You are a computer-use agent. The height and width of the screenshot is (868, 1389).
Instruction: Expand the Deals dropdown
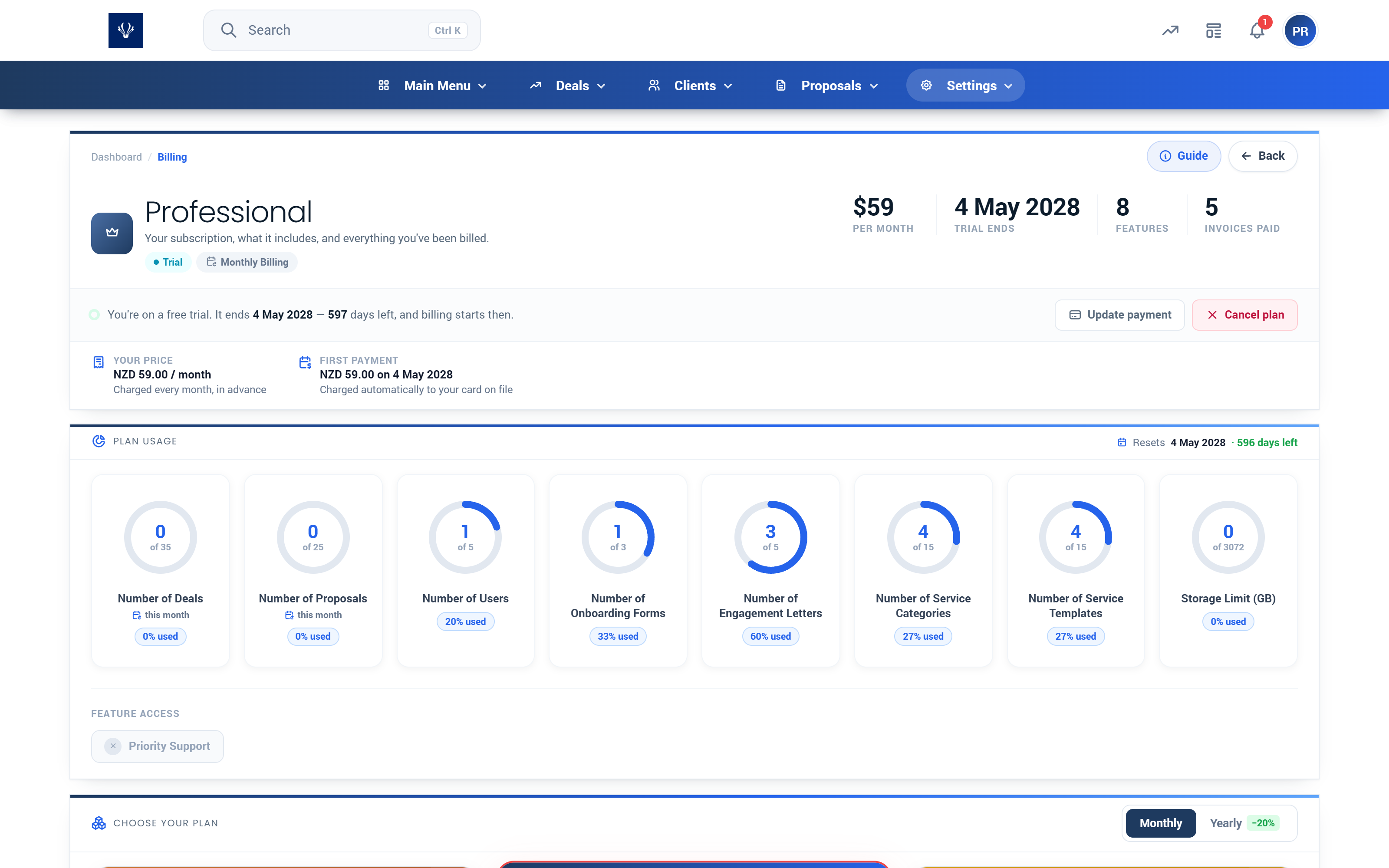coord(567,85)
